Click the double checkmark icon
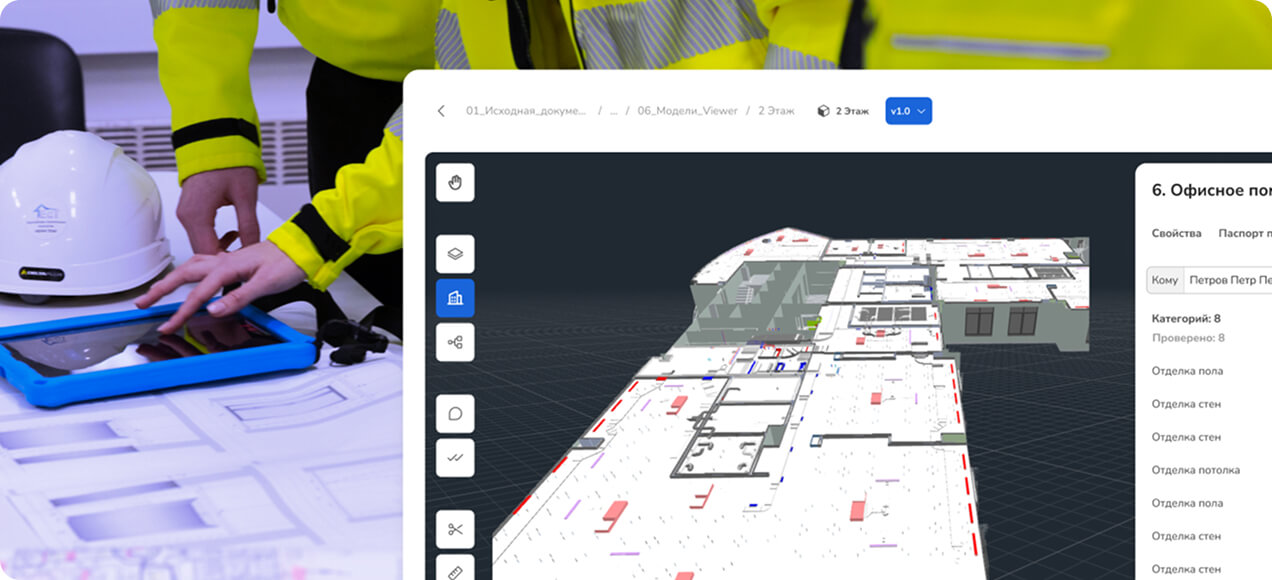Viewport: 1272px width, 580px height. [455, 458]
